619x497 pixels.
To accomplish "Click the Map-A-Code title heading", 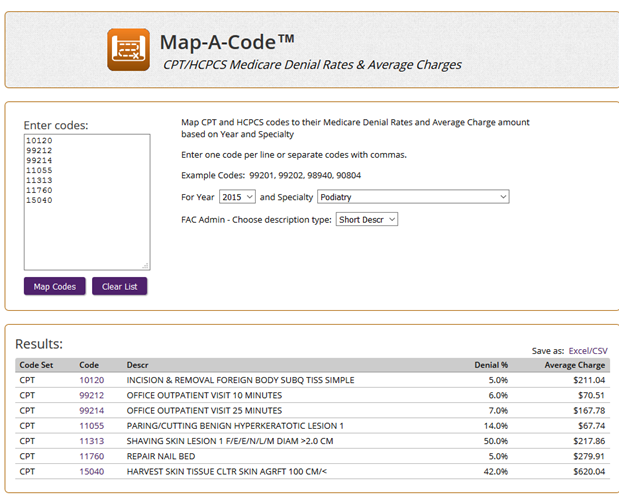I will (227, 42).
